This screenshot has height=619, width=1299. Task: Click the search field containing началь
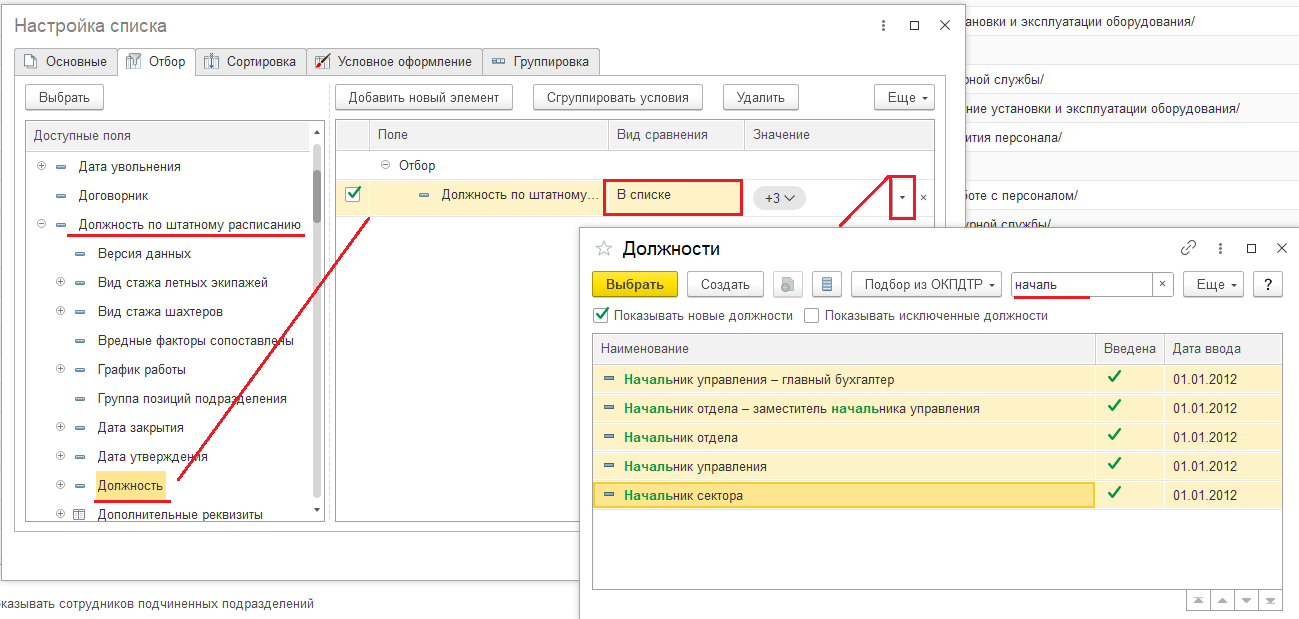tap(1080, 285)
